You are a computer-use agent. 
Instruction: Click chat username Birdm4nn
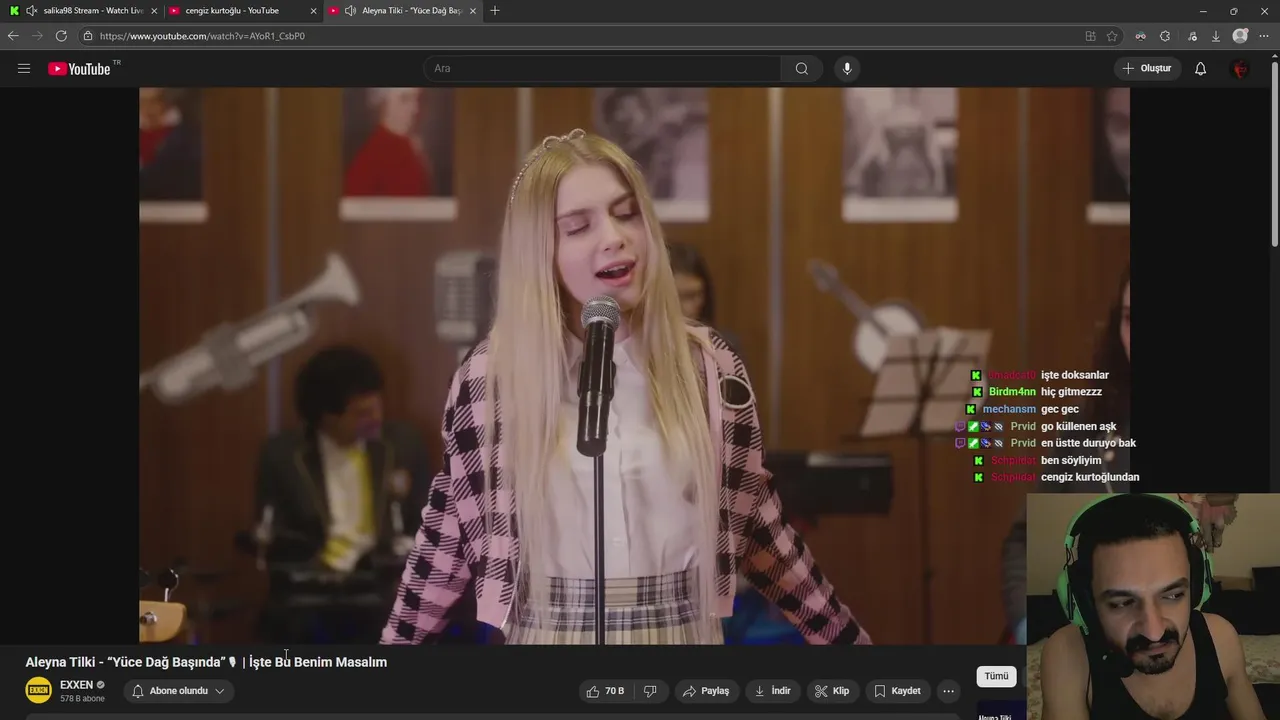pyautogui.click(x=1013, y=392)
